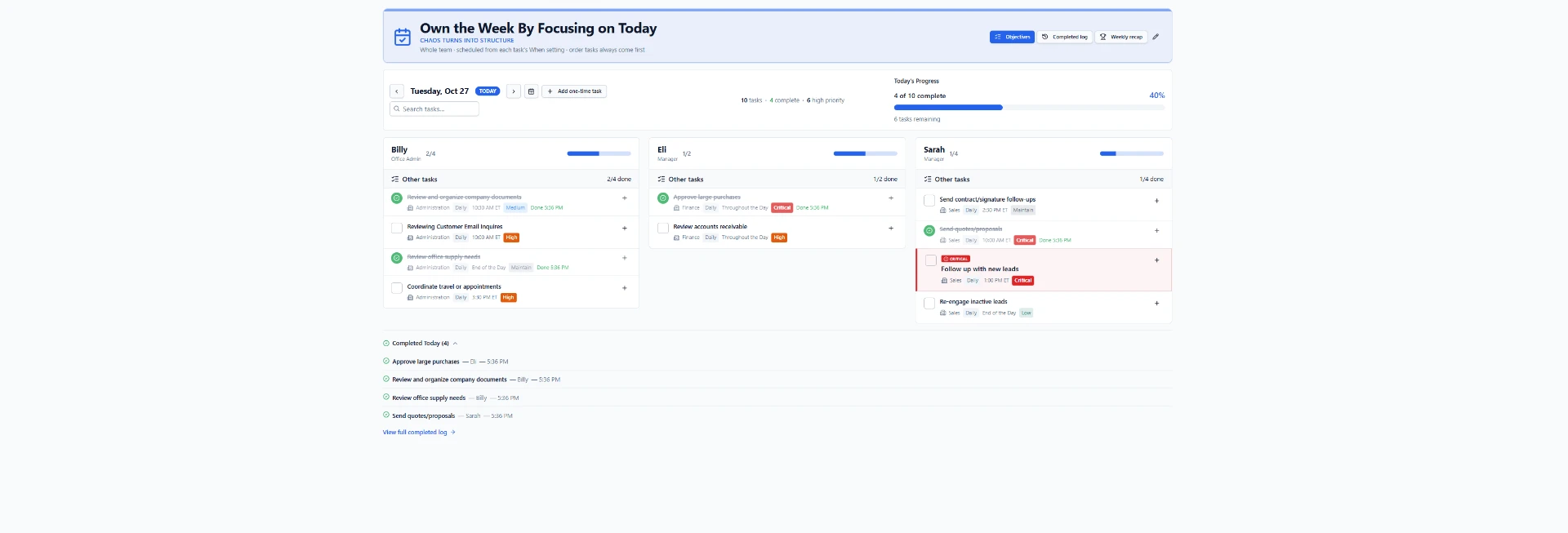Click plus icon on 'Send quotes/proposals' row

pyautogui.click(x=1156, y=230)
